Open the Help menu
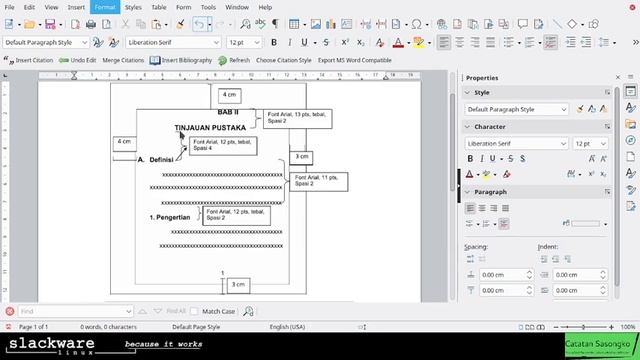 click(265, 7)
